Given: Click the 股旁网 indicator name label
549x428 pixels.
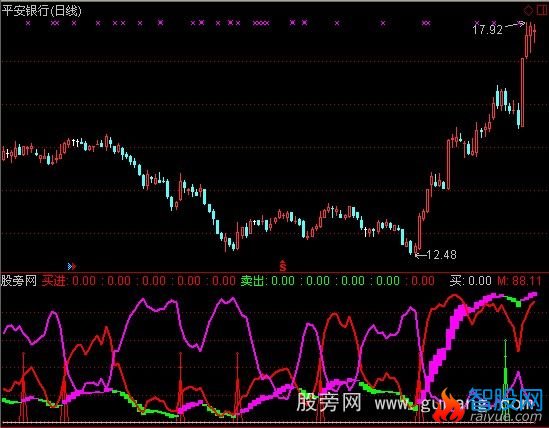Looking at the screenshot, I should click(19, 281).
